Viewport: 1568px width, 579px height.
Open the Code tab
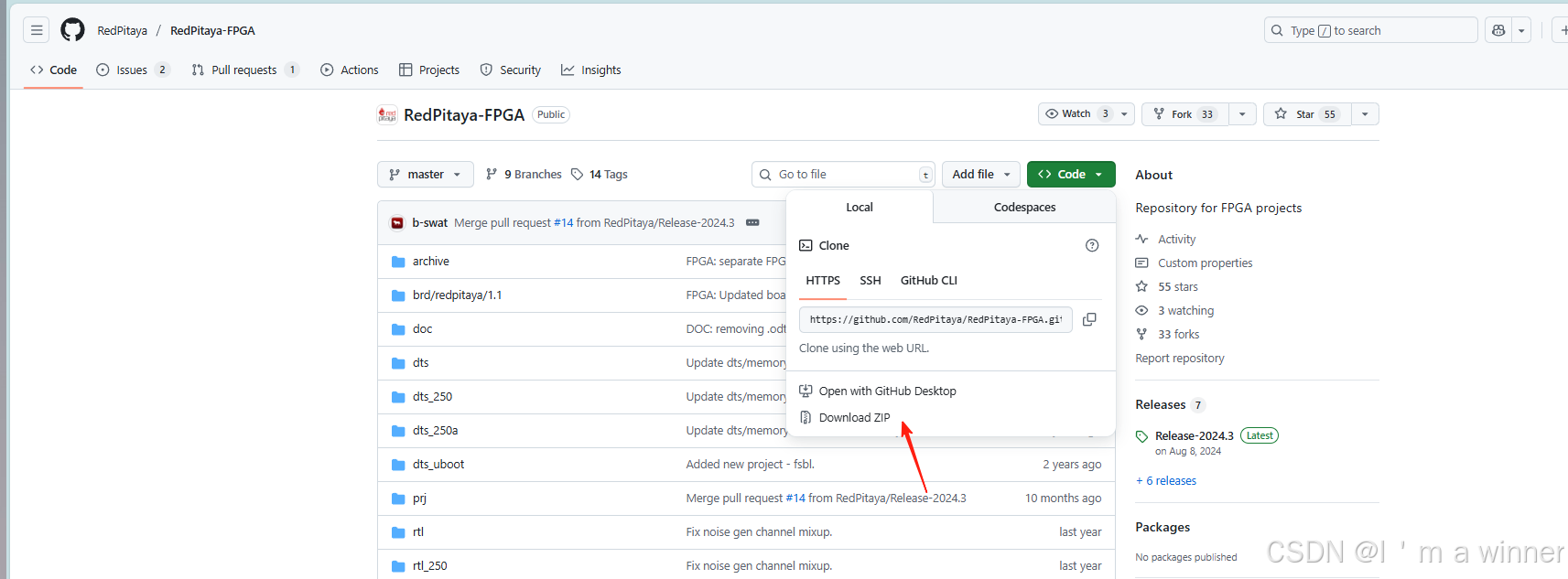53,70
